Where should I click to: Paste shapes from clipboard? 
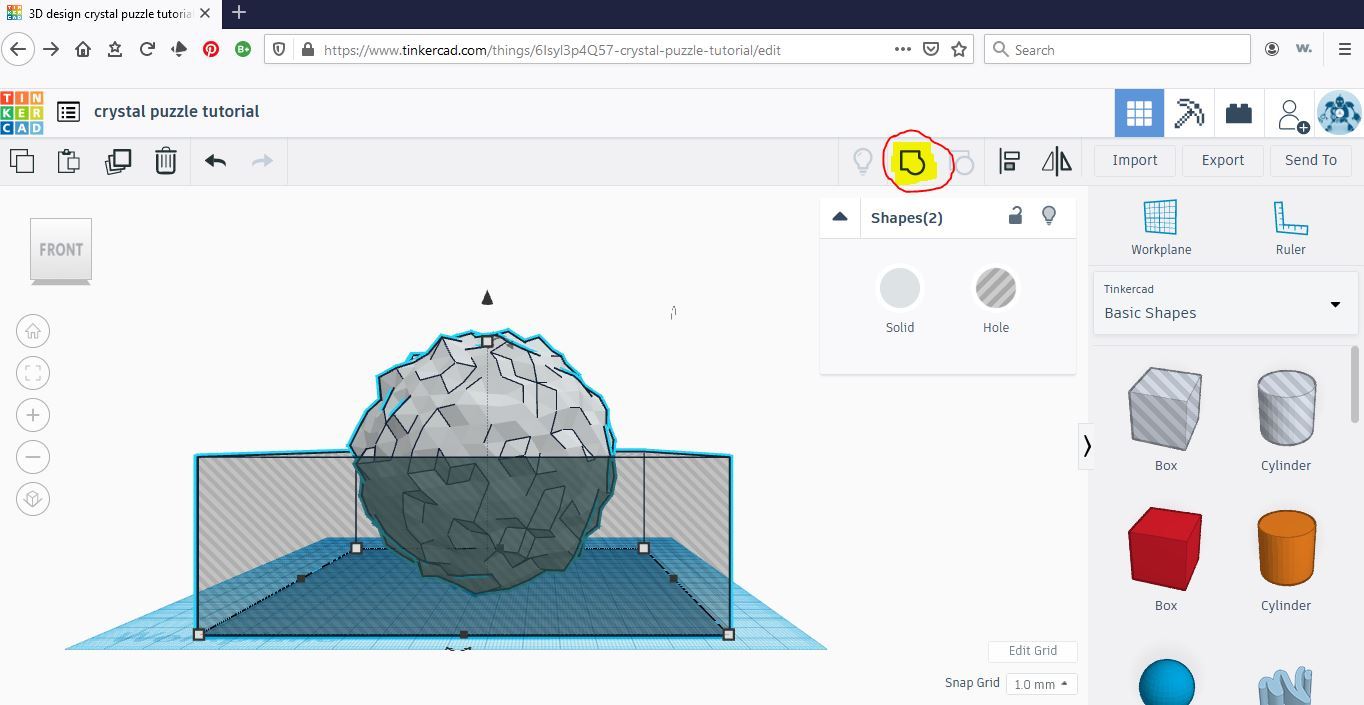click(69, 161)
